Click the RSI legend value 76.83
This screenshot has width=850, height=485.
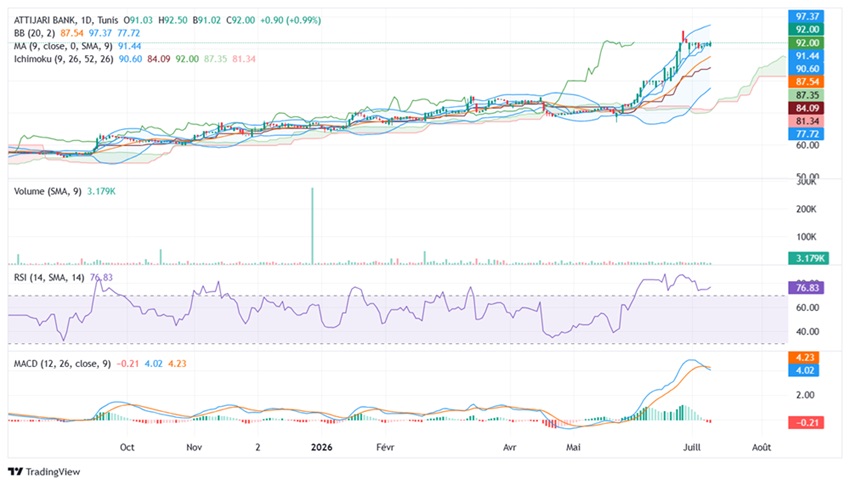point(101,277)
